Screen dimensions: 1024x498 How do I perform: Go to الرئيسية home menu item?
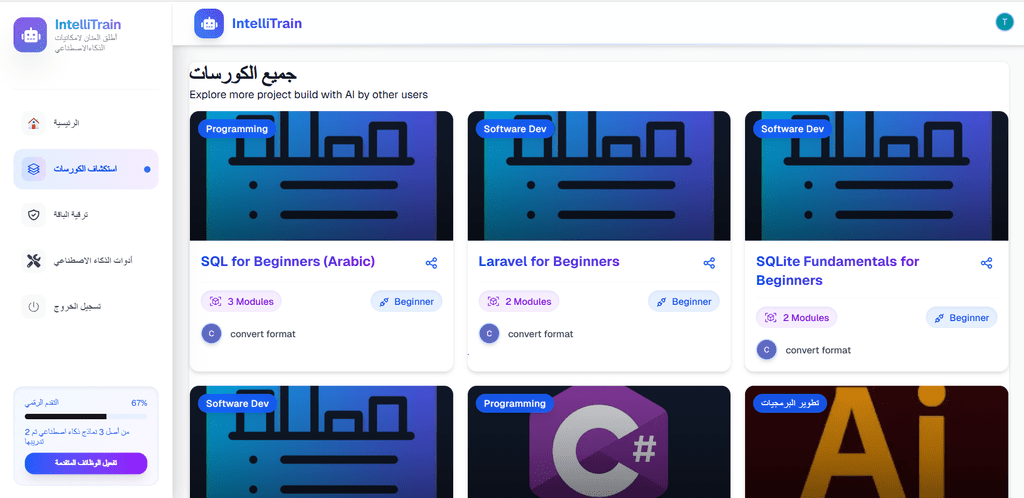pos(86,123)
